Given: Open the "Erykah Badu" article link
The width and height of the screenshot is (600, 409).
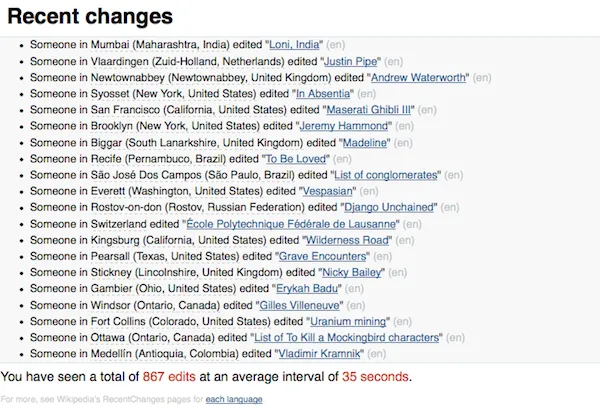Looking at the screenshot, I should (x=288, y=289).
